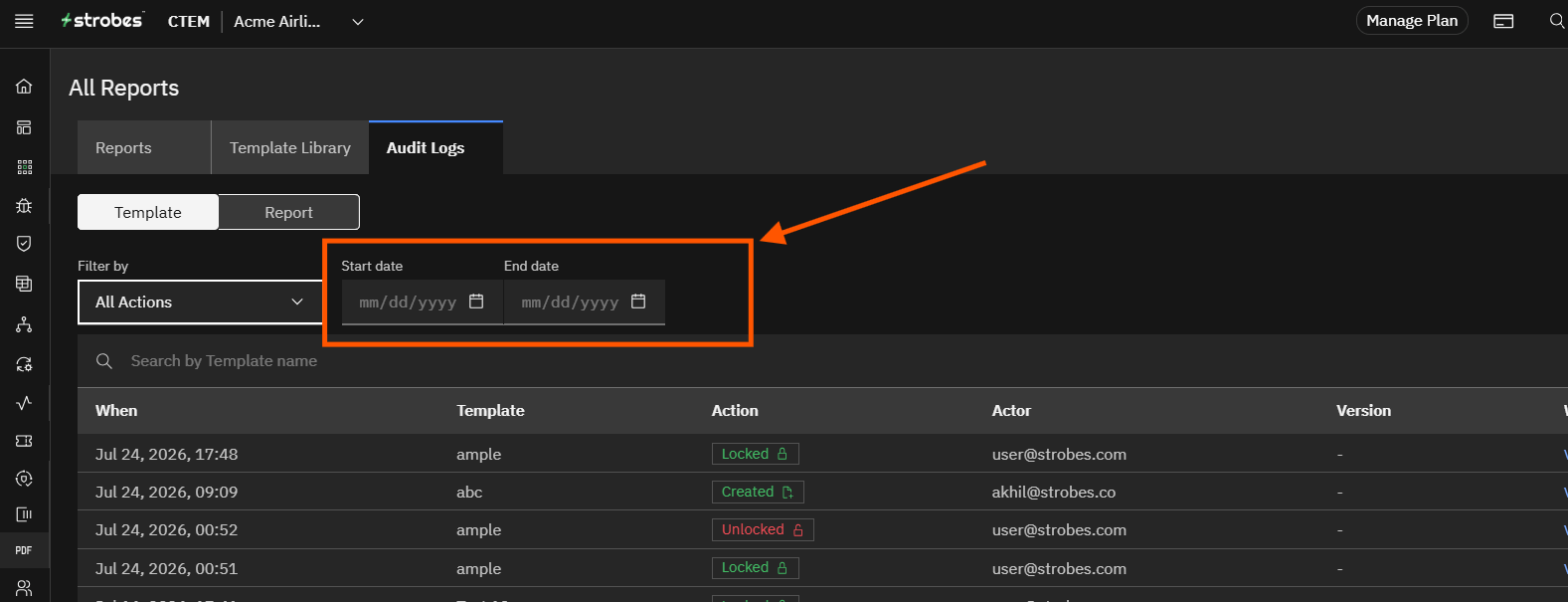
Task: Click the Template column header
Action: [x=490, y=411]
